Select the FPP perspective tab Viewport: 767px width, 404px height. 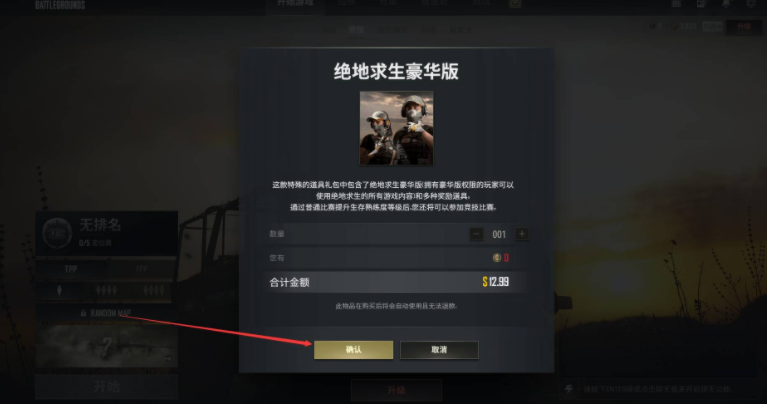click(141, 269)
